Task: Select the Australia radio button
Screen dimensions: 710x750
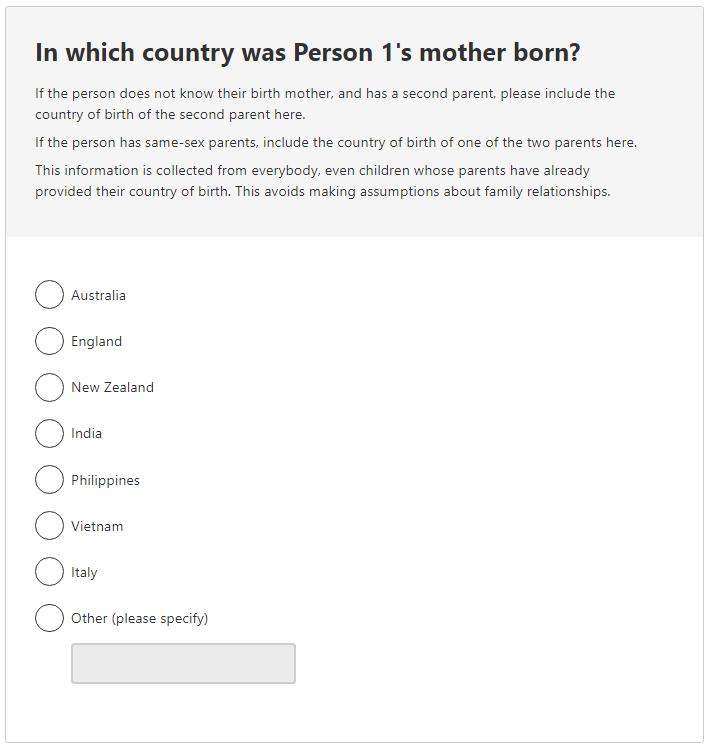Action: tap(49, 295)
